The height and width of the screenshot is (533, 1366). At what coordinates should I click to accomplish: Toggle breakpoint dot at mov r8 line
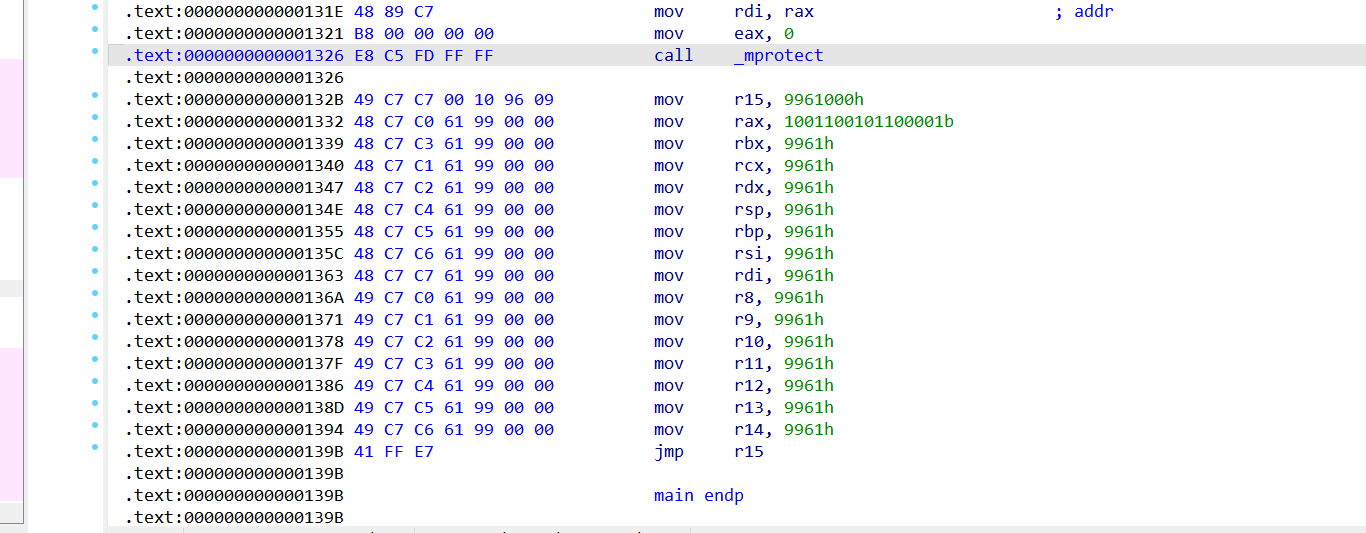coord(95,293)
